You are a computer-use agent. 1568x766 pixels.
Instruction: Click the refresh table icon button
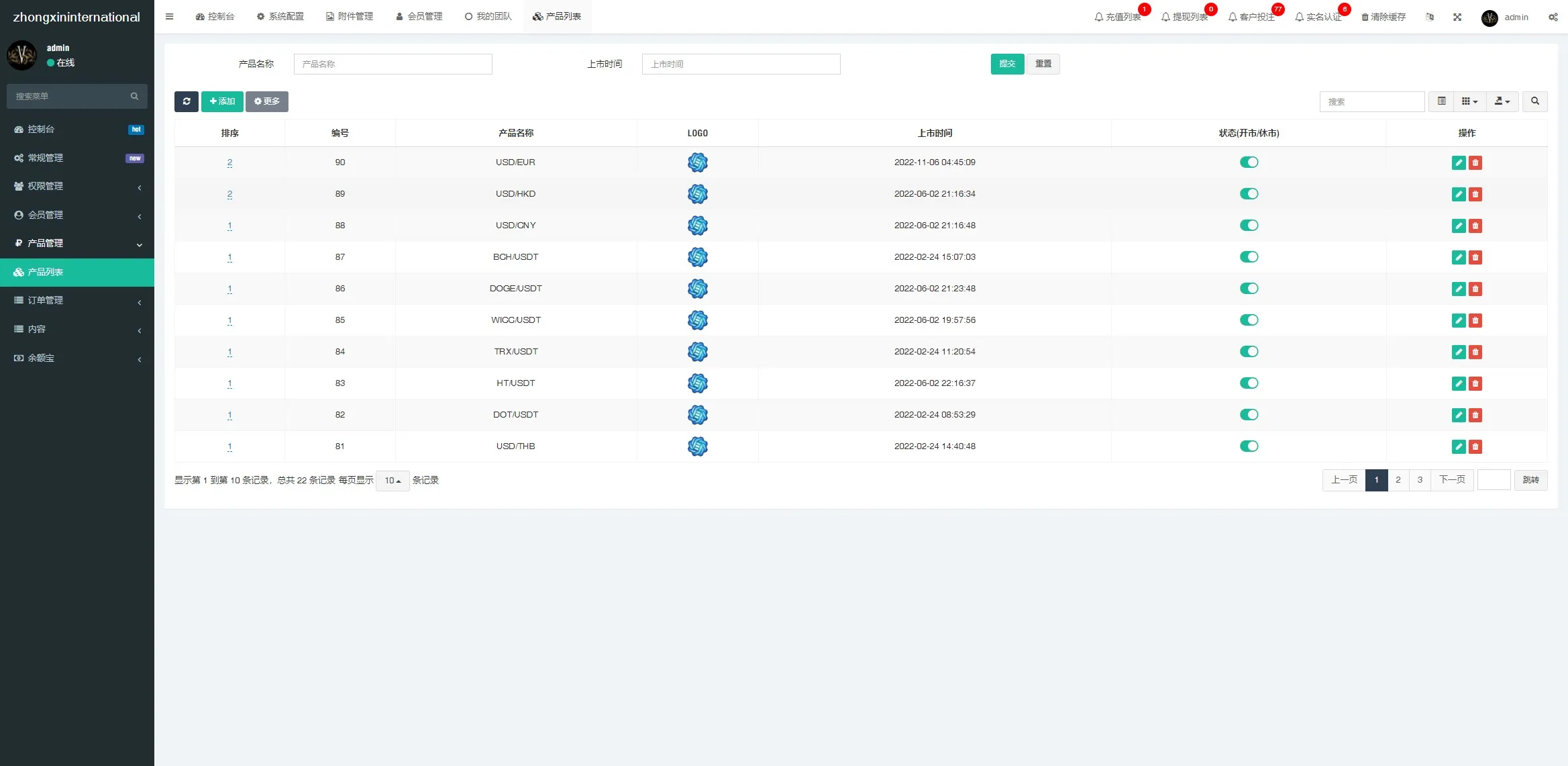[x=187, y=101]
